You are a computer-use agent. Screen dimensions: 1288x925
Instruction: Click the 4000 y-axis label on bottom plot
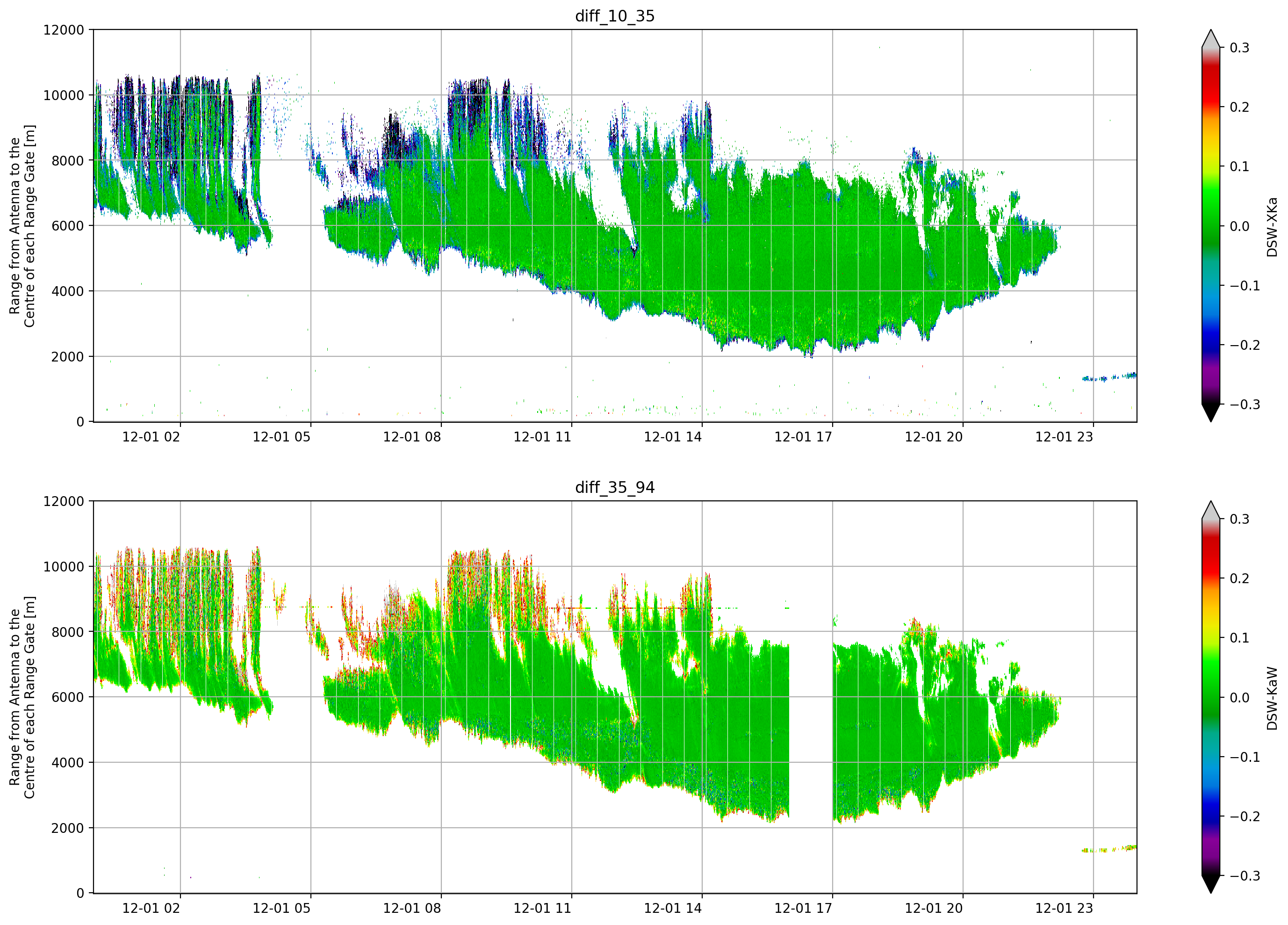68,763
